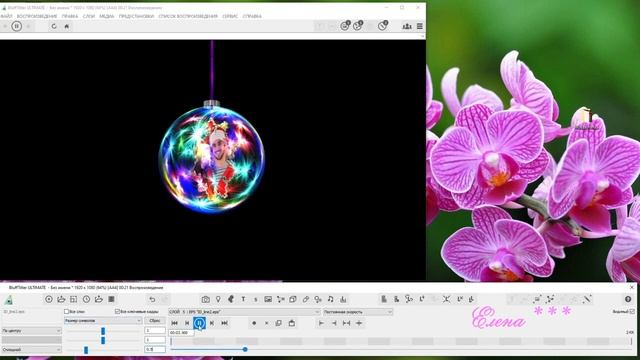Screen dimensions: 640x360
Task: Create a keyframe with the dot button
Action: tap(254, 323)
